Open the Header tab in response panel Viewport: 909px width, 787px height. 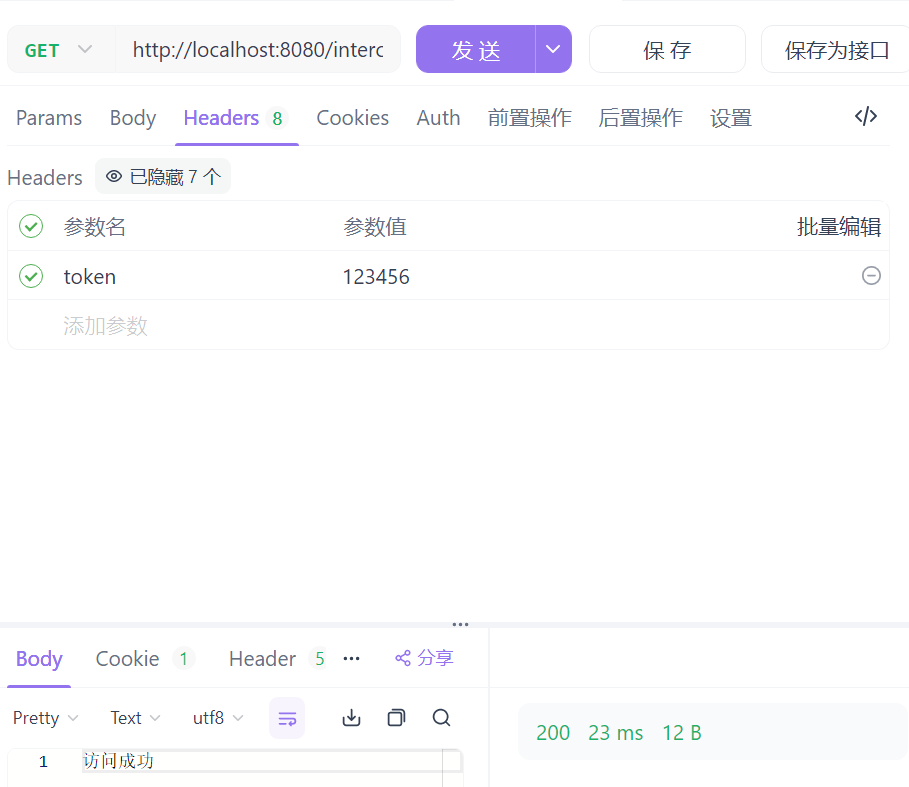click(262, 658)
